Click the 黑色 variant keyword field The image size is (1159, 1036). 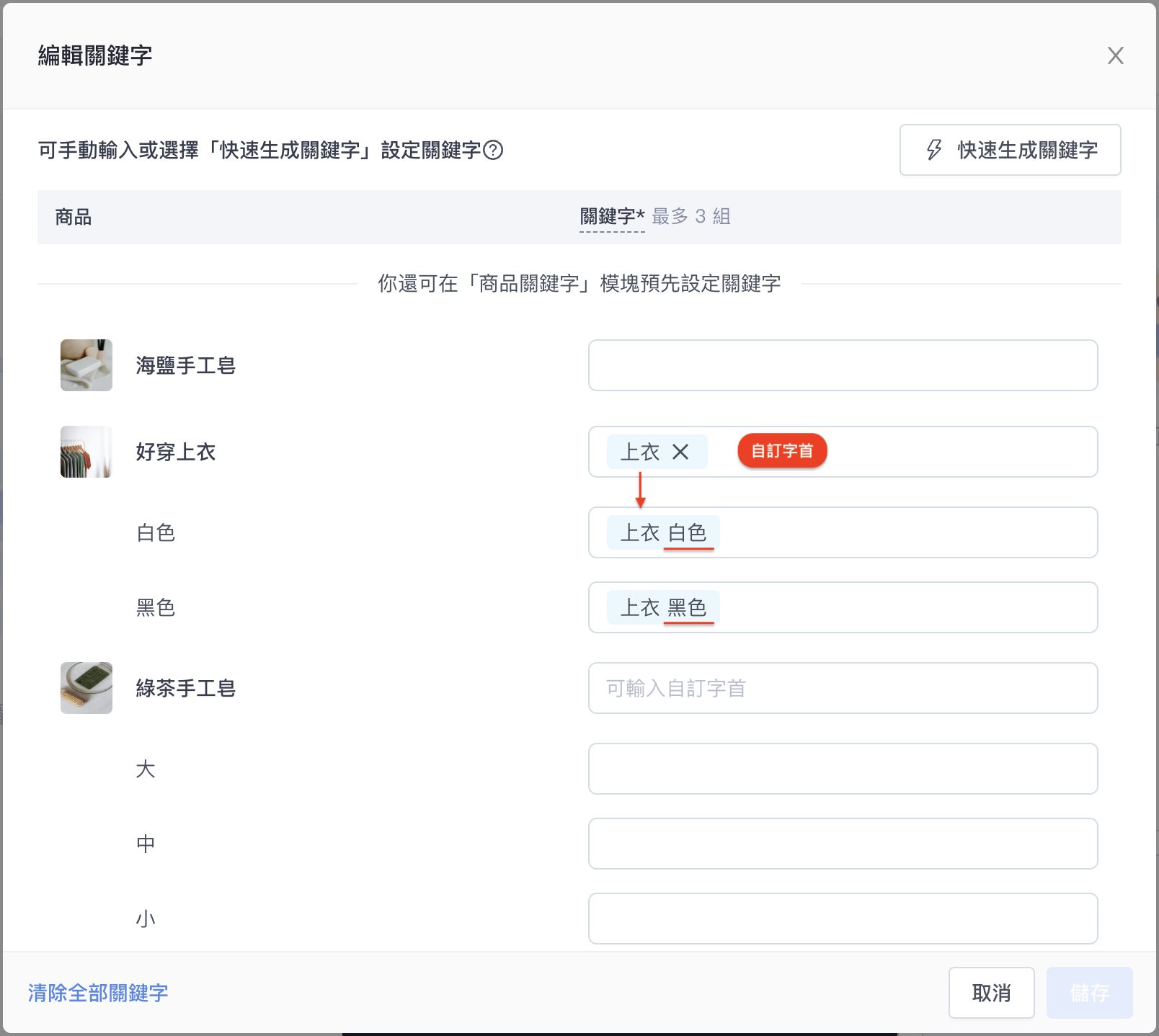[x=843, y=607]
